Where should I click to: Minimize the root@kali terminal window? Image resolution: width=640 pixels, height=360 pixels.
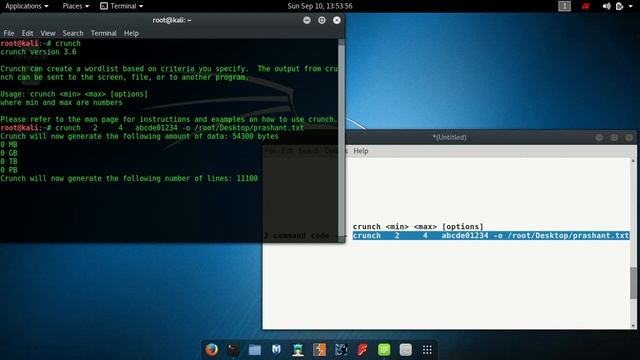pos(307,20)
